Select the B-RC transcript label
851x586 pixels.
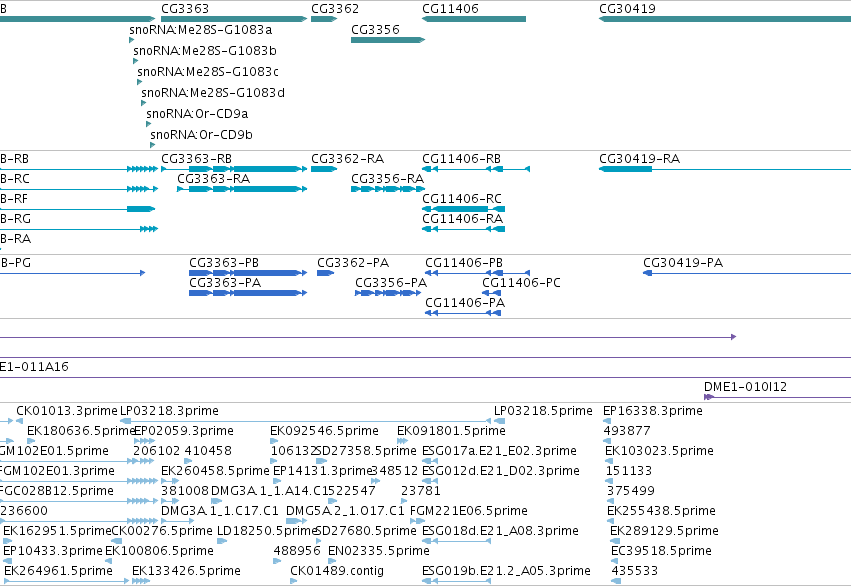[x=15, y=179]
